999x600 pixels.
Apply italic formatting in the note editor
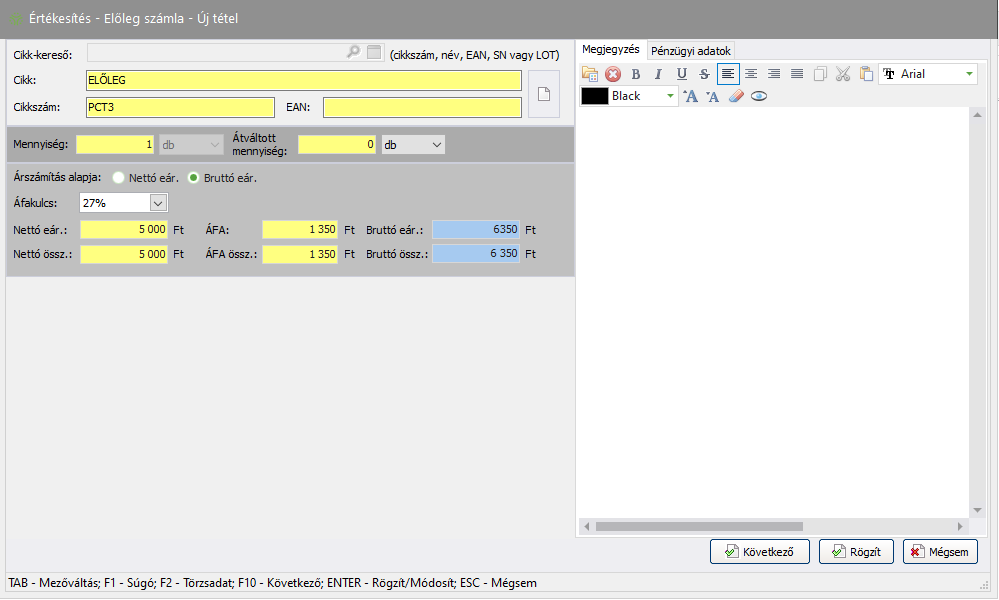[658, 74]
